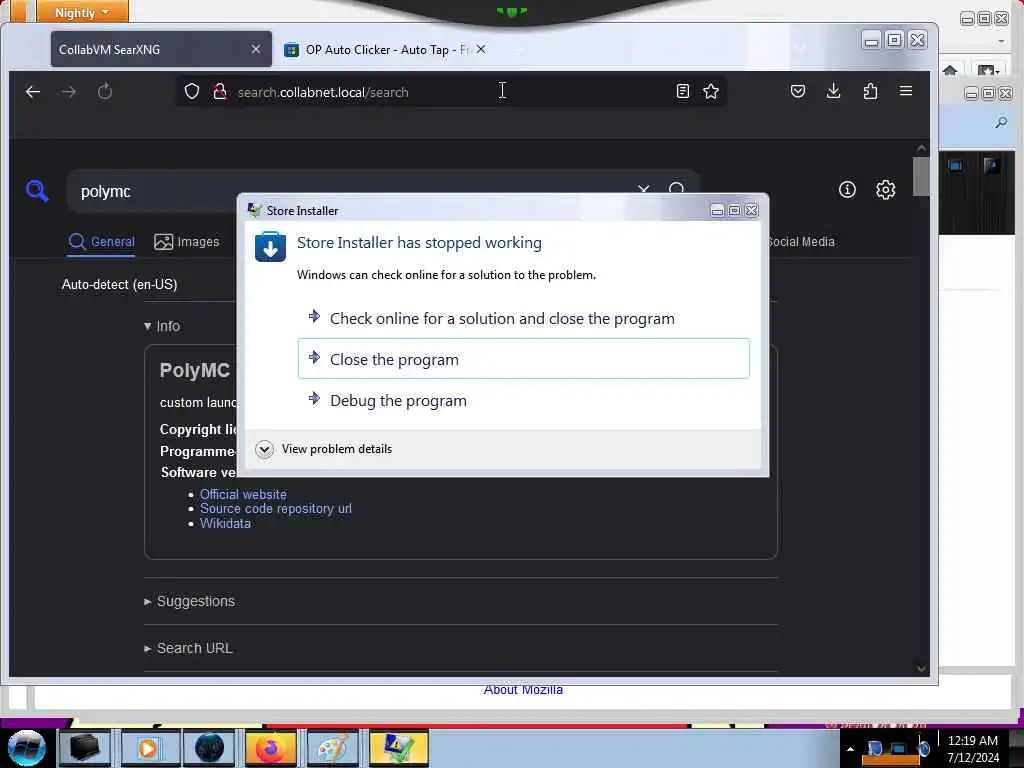Go back to the previous page

(33, 92)
